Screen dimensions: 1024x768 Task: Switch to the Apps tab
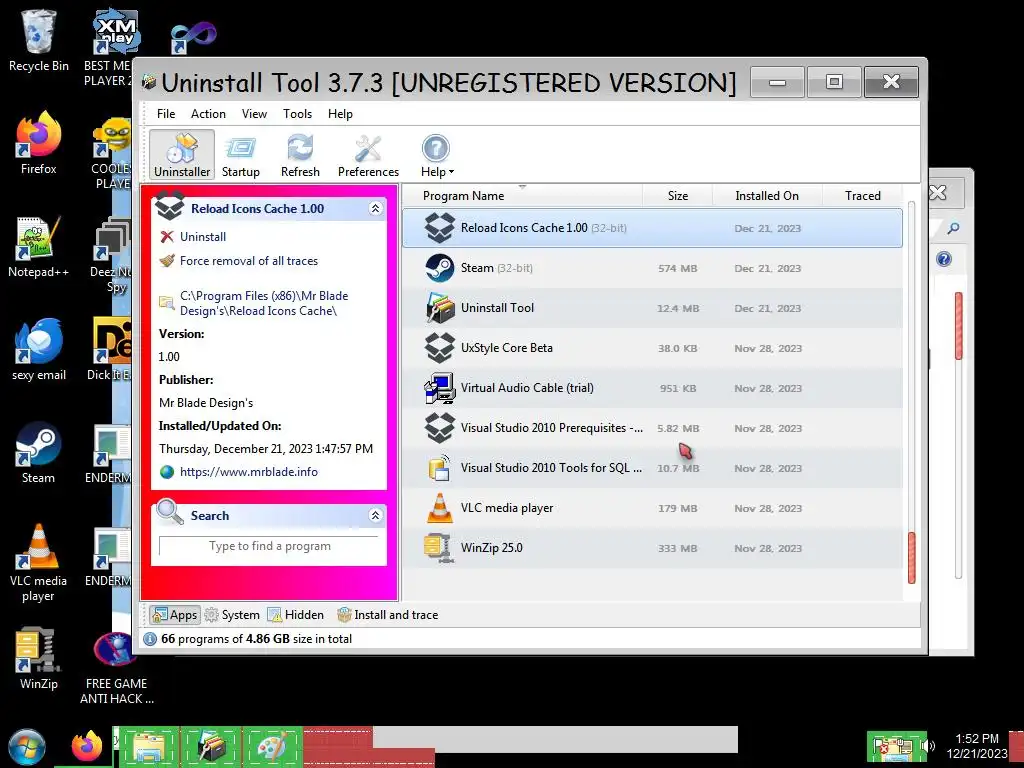(174, 615)
